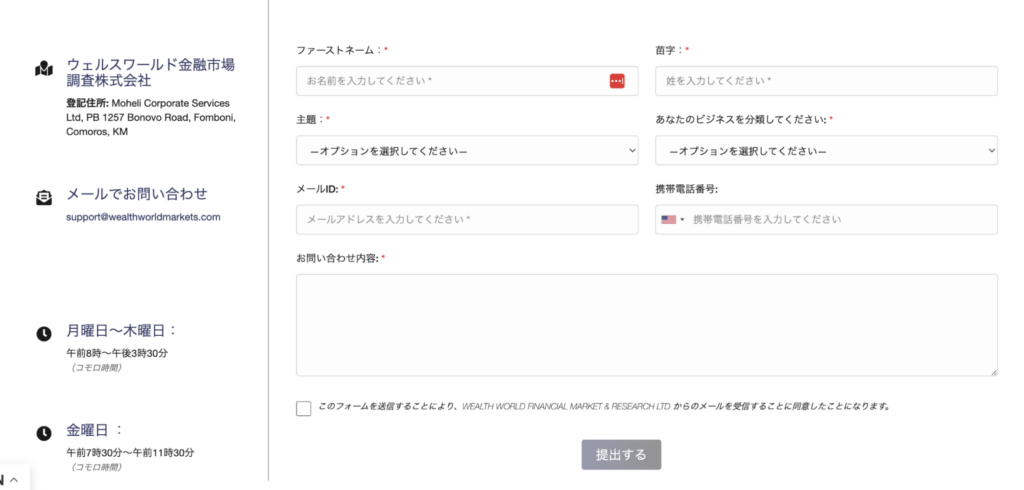Open the US flag country code selector
Image resolution: width=1024 pixels, height=490 pixels.
click(x=673, y=220)
